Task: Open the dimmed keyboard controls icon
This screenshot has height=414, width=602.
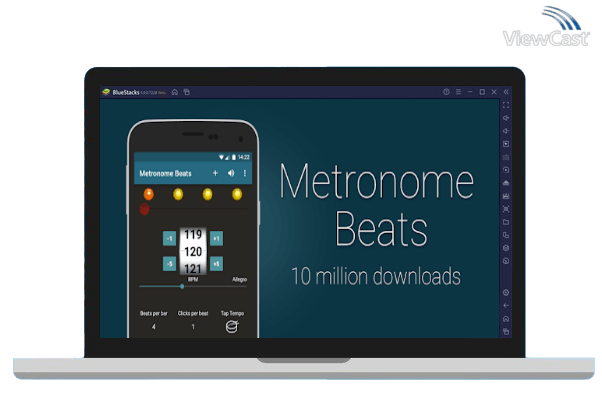Action: pyautogui.click(x=506, y=157)
